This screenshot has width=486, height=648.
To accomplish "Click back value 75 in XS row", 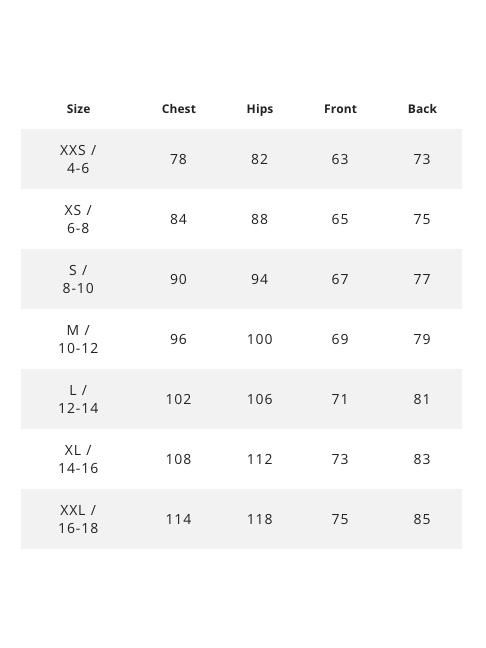I will click(x=422, y=219).
